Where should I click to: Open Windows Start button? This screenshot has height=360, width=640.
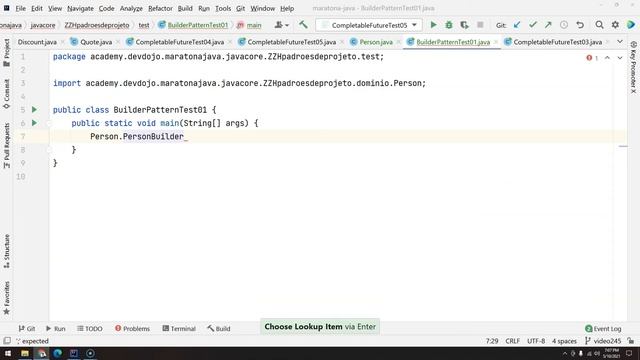8,353
